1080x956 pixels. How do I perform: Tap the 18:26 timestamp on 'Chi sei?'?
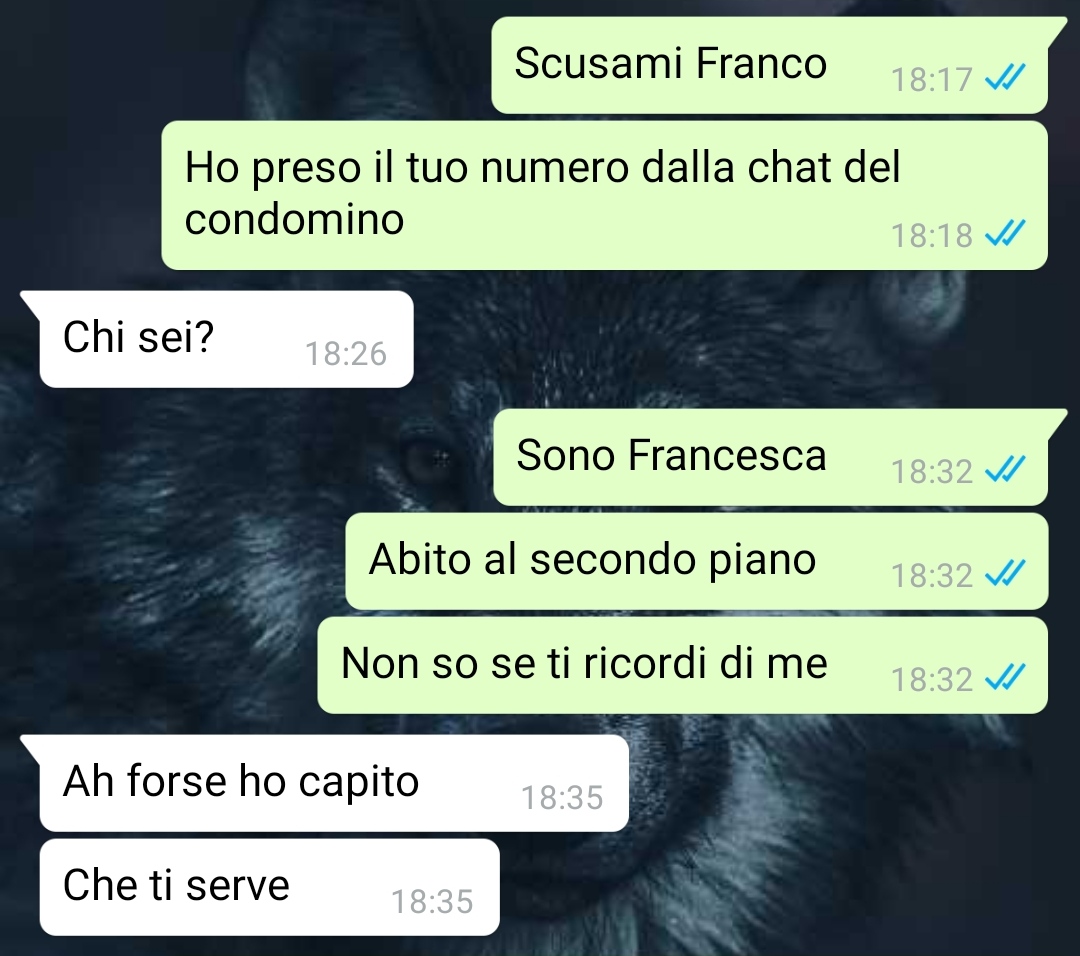pos(346,354)
